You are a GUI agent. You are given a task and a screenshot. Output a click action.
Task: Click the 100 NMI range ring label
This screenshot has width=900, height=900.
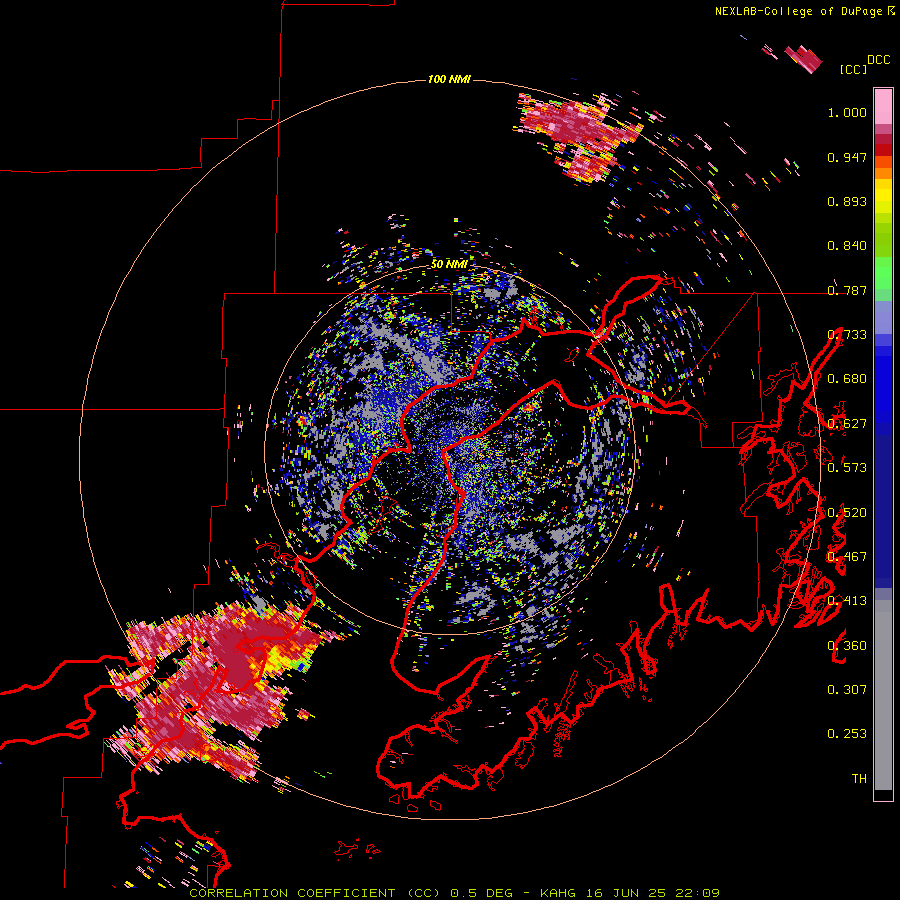pos(449,79)
